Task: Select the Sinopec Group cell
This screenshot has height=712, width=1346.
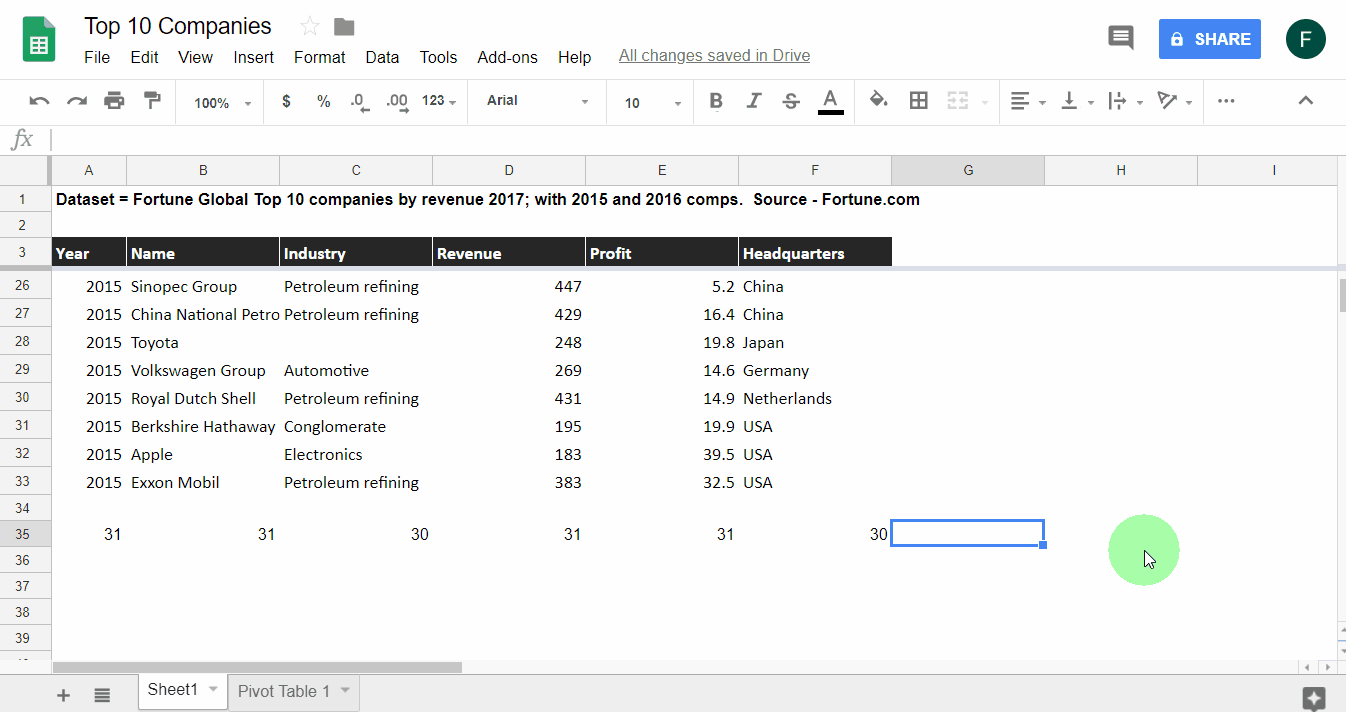Action: [203, 286]
